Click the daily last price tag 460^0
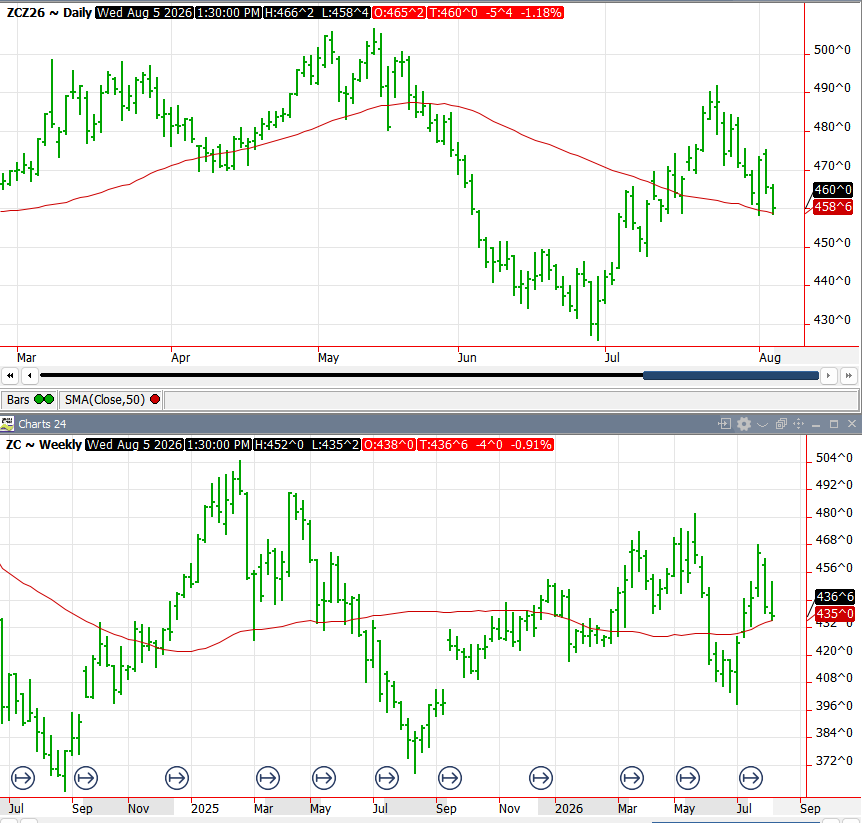 833,190
